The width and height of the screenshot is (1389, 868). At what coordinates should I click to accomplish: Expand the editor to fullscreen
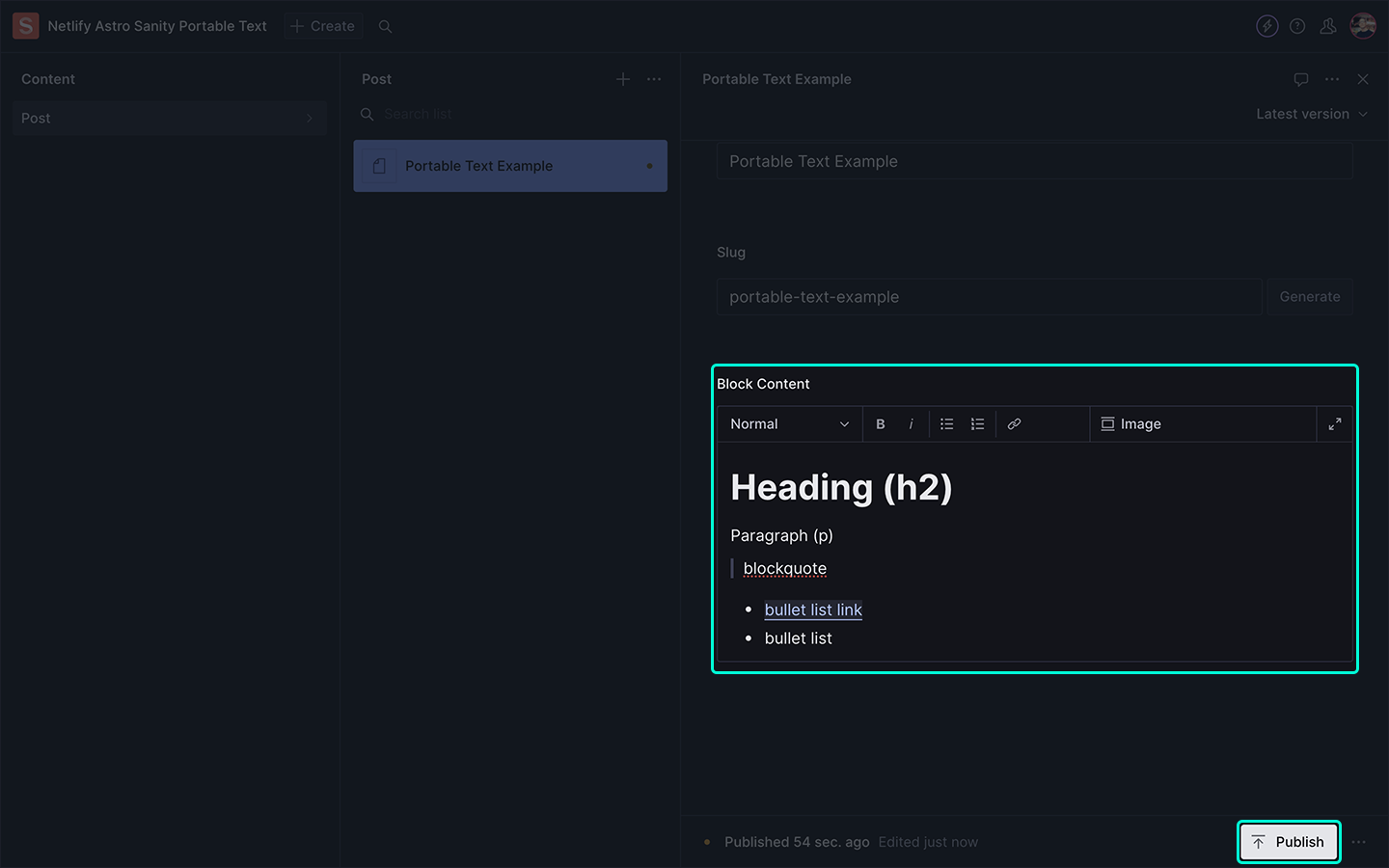click(x=1335, y=424)
